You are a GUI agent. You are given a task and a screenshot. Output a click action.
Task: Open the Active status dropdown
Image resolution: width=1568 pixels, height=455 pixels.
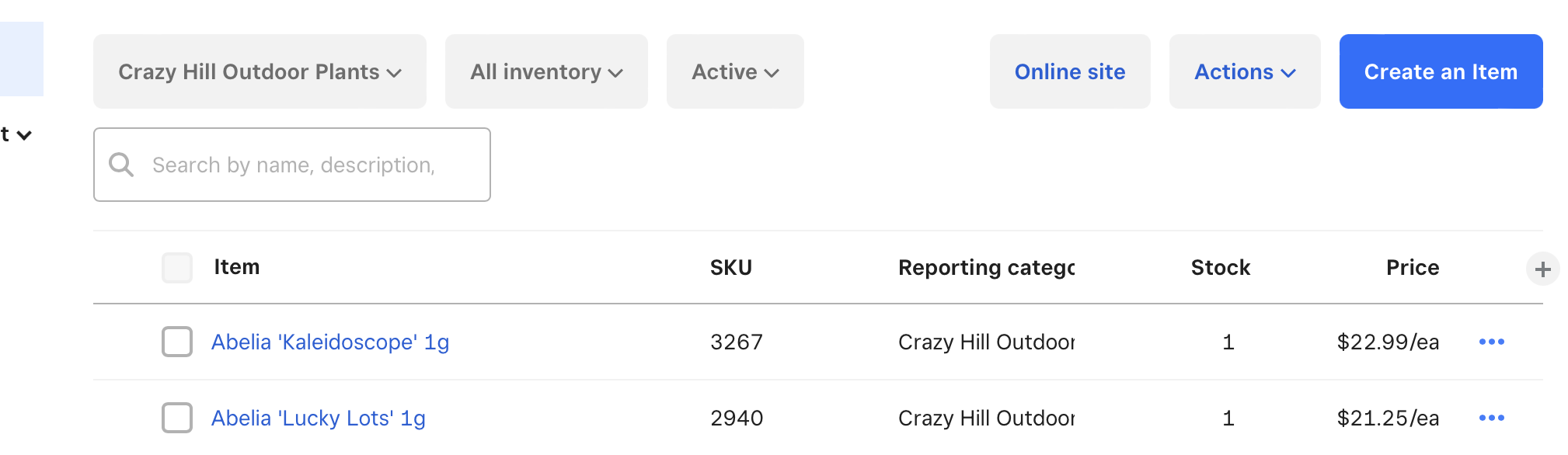pos(735,71)
